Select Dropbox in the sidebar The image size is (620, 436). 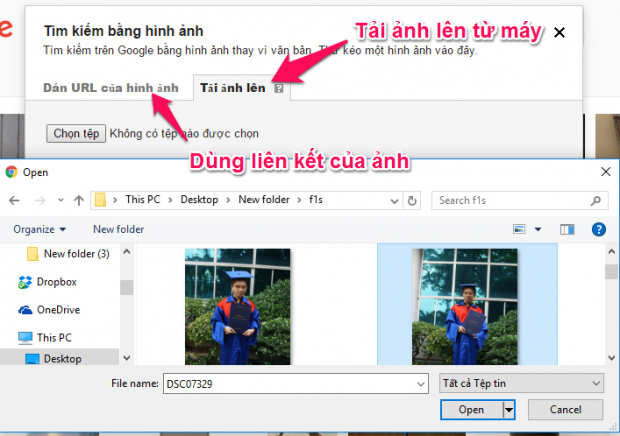click(x=55, y=282)
